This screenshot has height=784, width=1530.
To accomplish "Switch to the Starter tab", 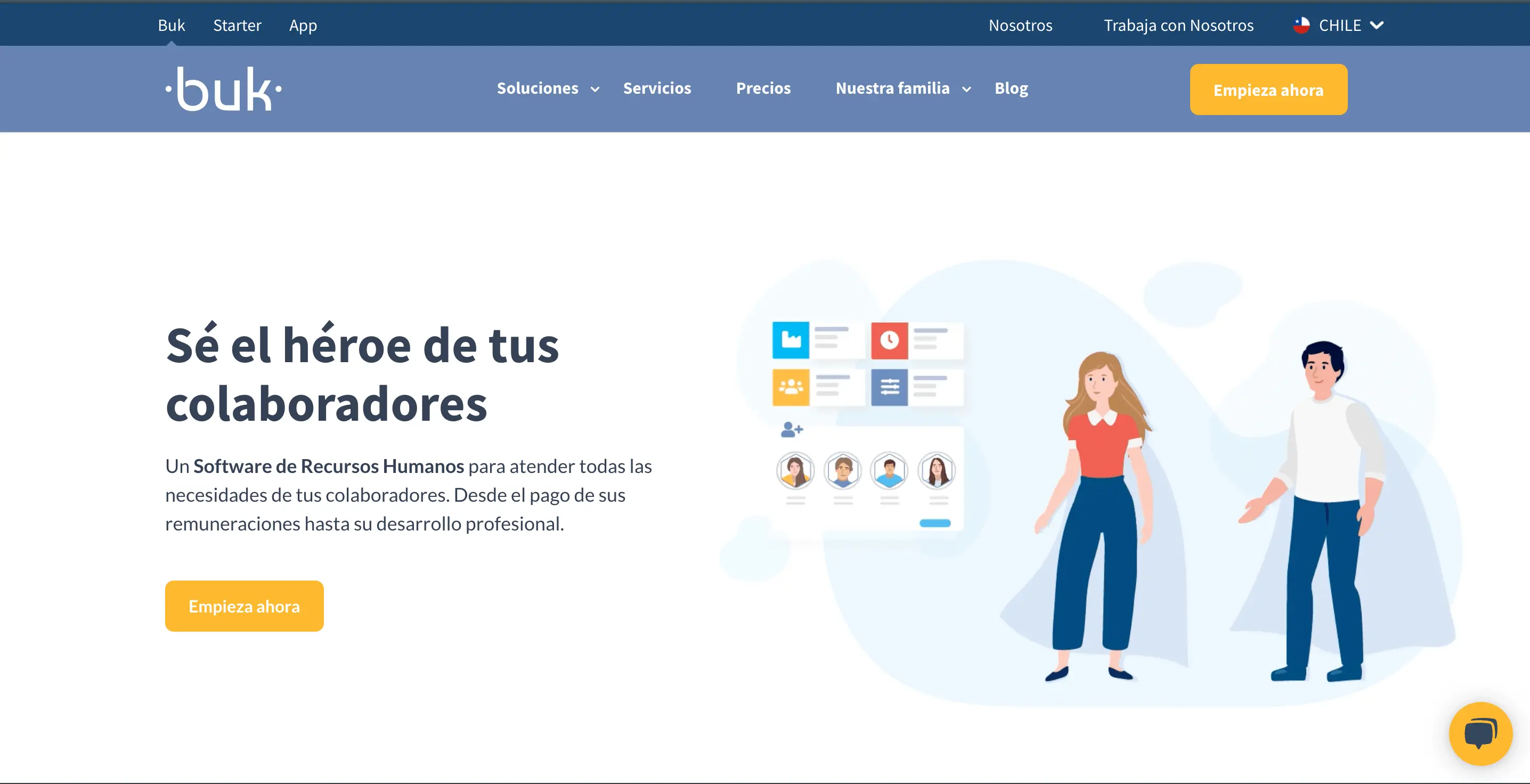I will tap(237, 26).
